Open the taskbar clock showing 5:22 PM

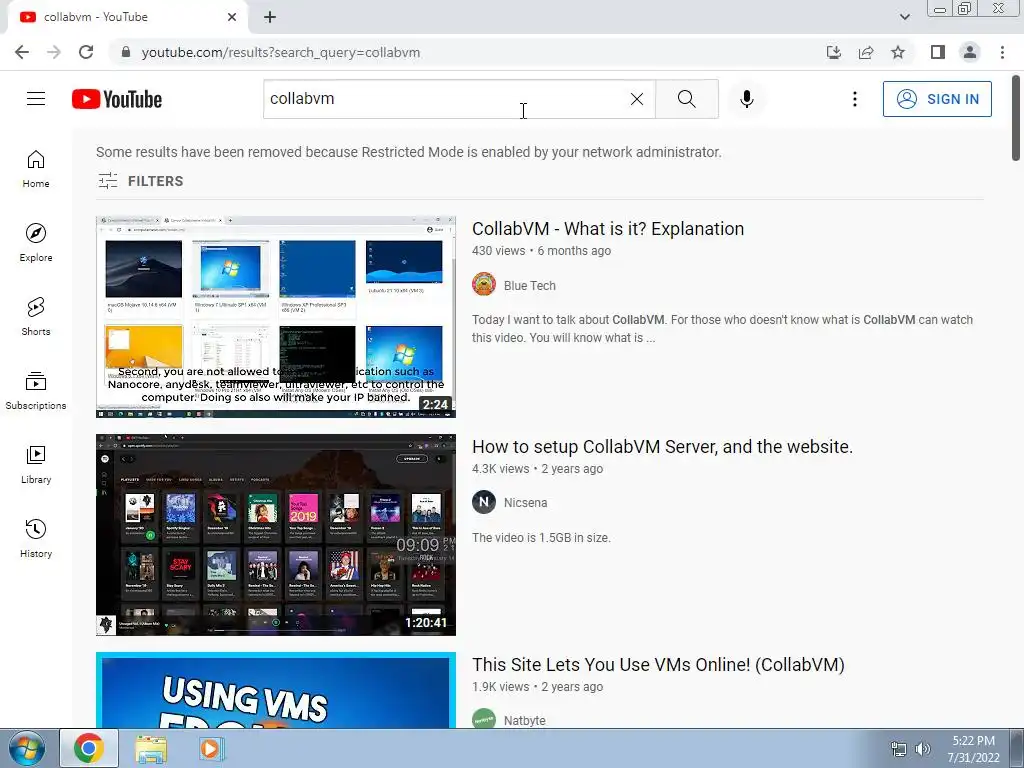click(974, 749)
